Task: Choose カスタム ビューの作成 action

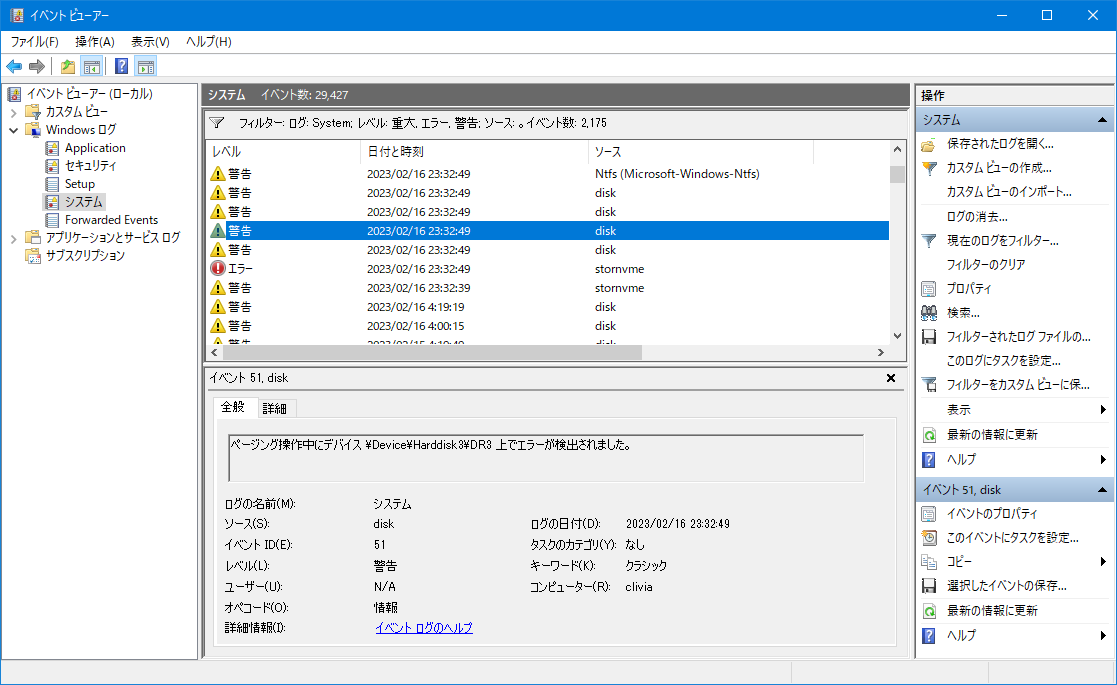Action: click(999, 168)
